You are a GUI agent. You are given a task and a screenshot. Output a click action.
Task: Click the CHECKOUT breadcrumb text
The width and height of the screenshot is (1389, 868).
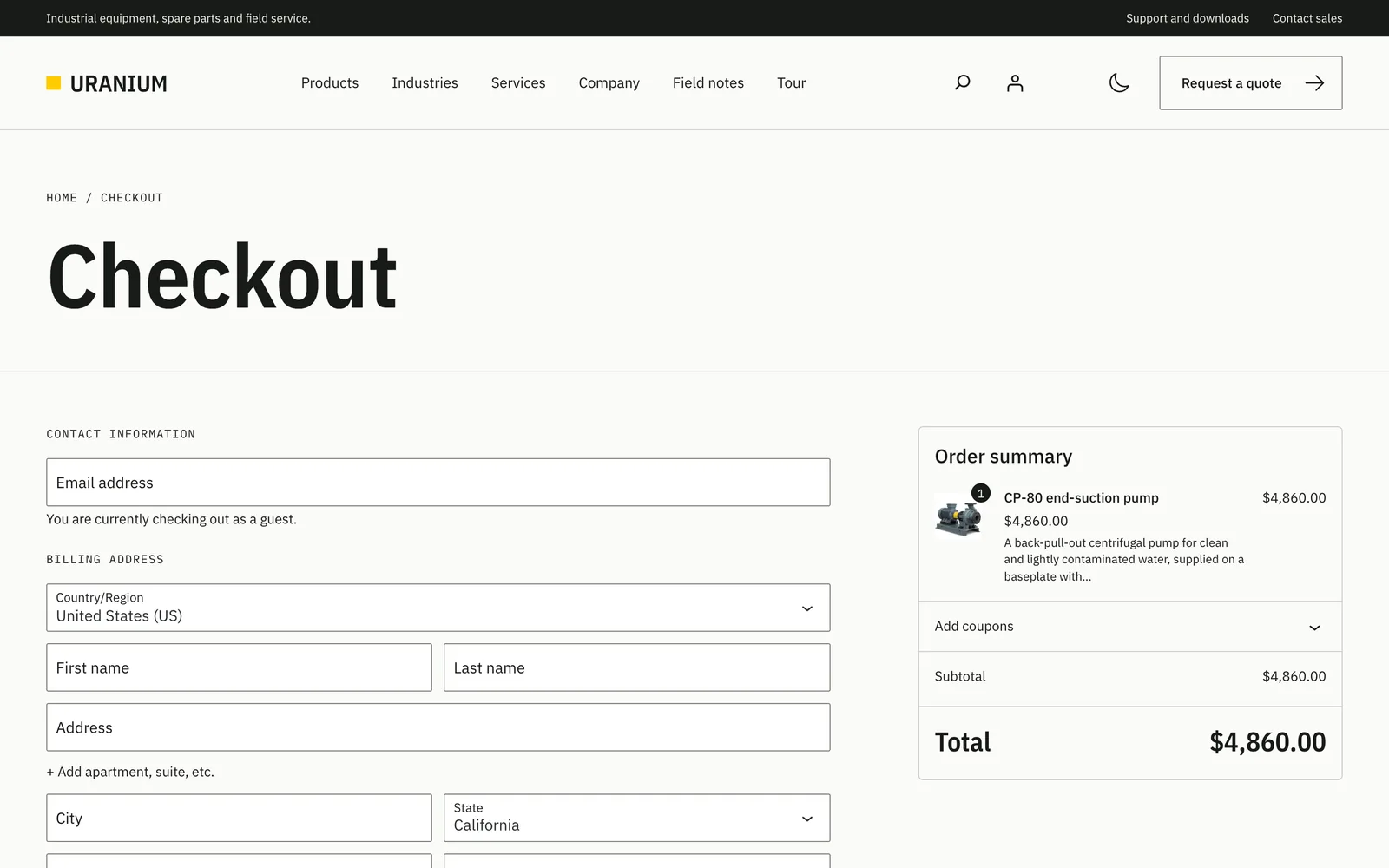(132, 198)
